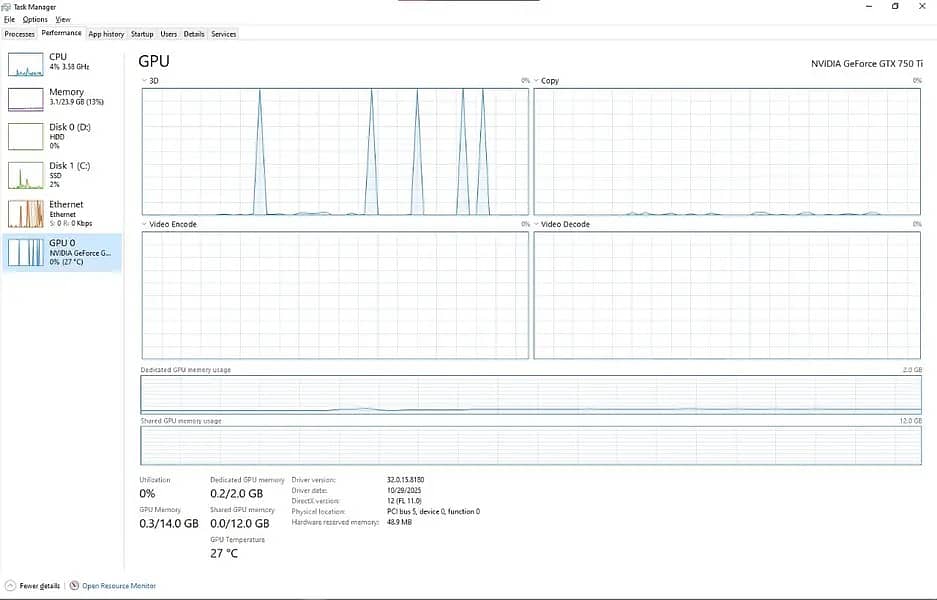Open the Video Encode engine dropdown

(x=144, y=224)
